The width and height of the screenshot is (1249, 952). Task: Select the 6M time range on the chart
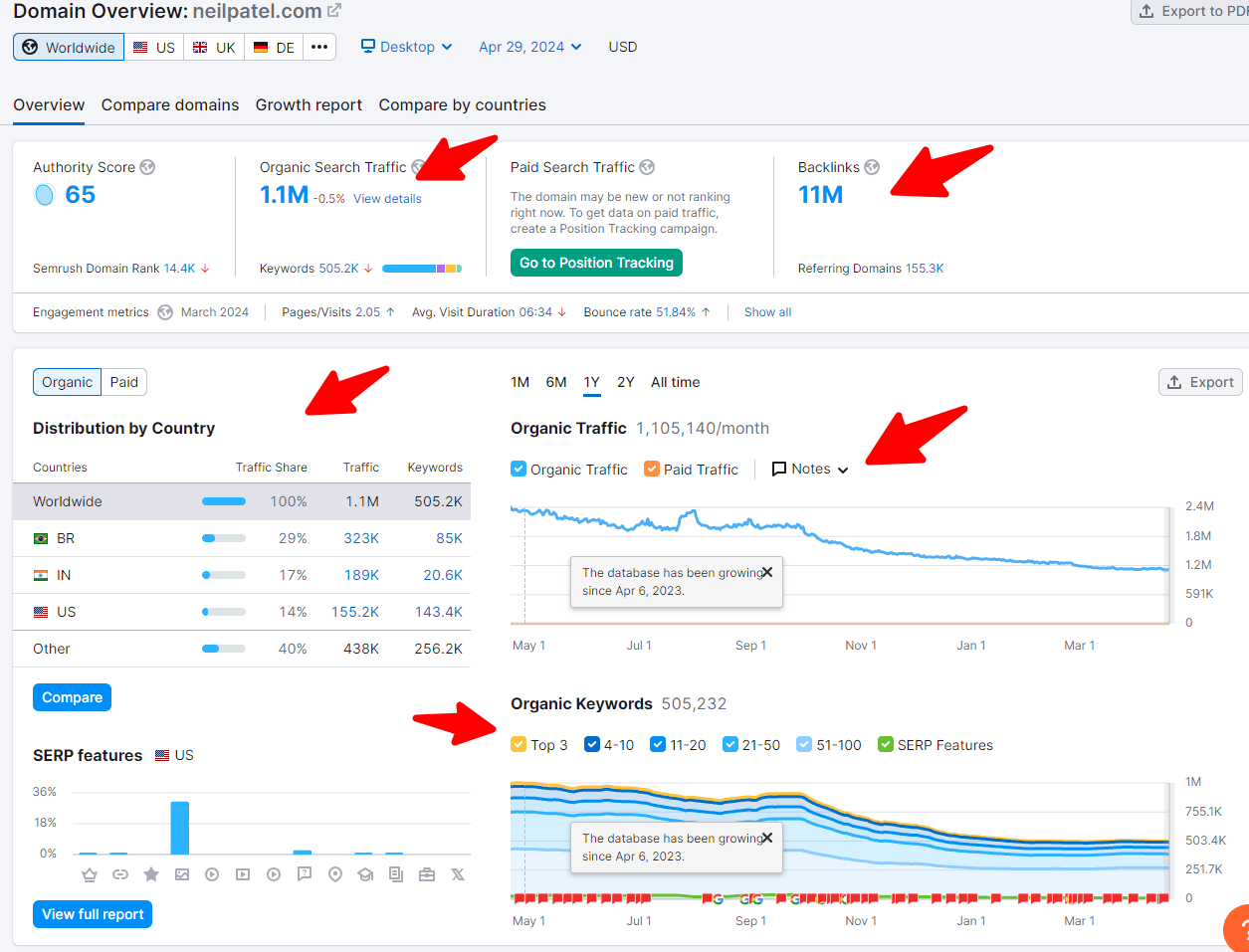(555, 381)
